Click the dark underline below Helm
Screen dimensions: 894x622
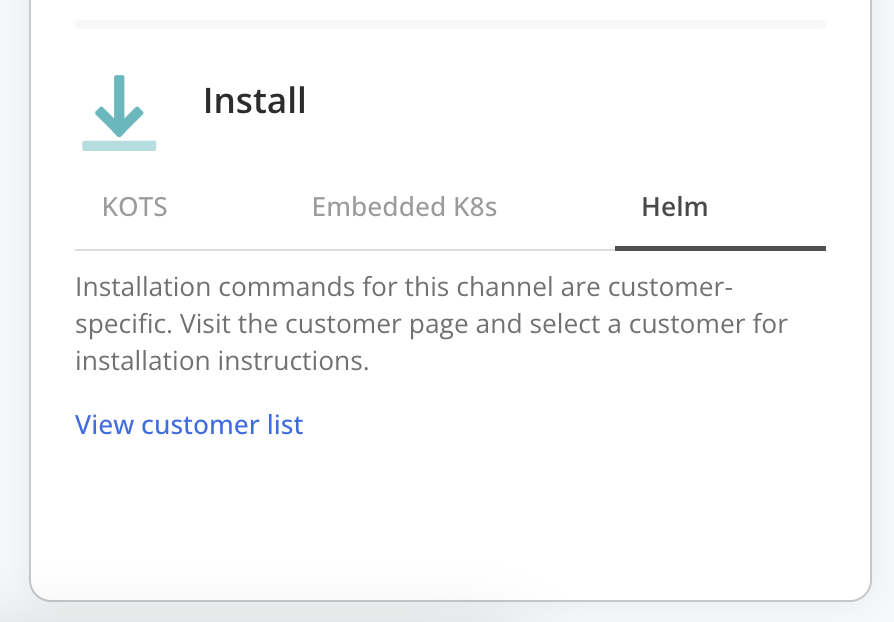point(720,248)
